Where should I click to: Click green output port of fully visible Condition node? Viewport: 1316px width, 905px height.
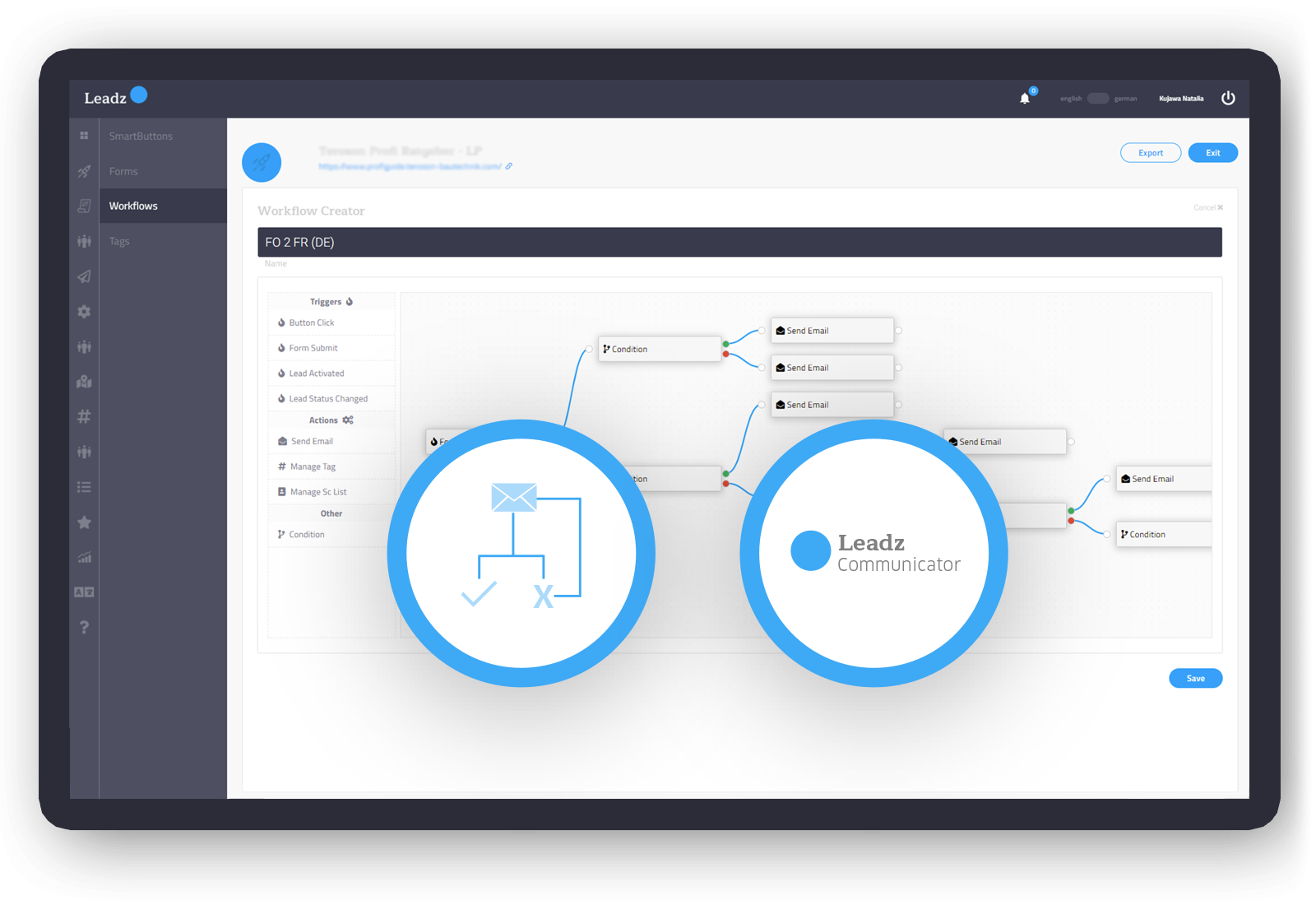click(725, 344)
